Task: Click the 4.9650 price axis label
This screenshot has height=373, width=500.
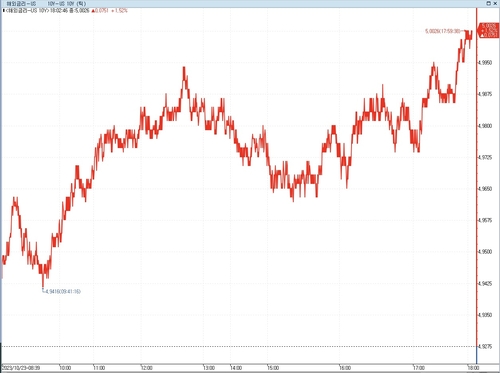Action: 485,189
